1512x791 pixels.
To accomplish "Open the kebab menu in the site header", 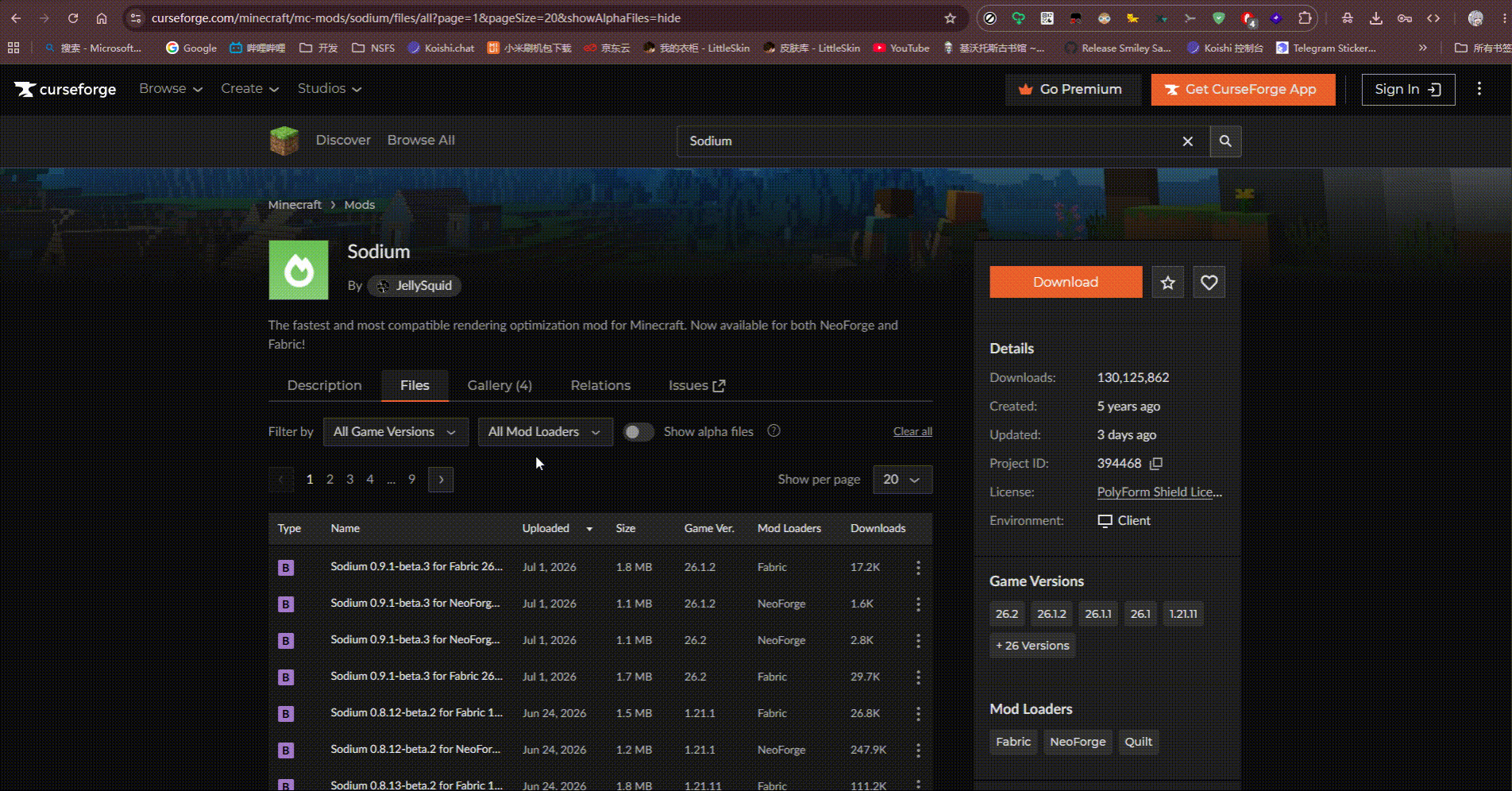I will (1479, 89).
